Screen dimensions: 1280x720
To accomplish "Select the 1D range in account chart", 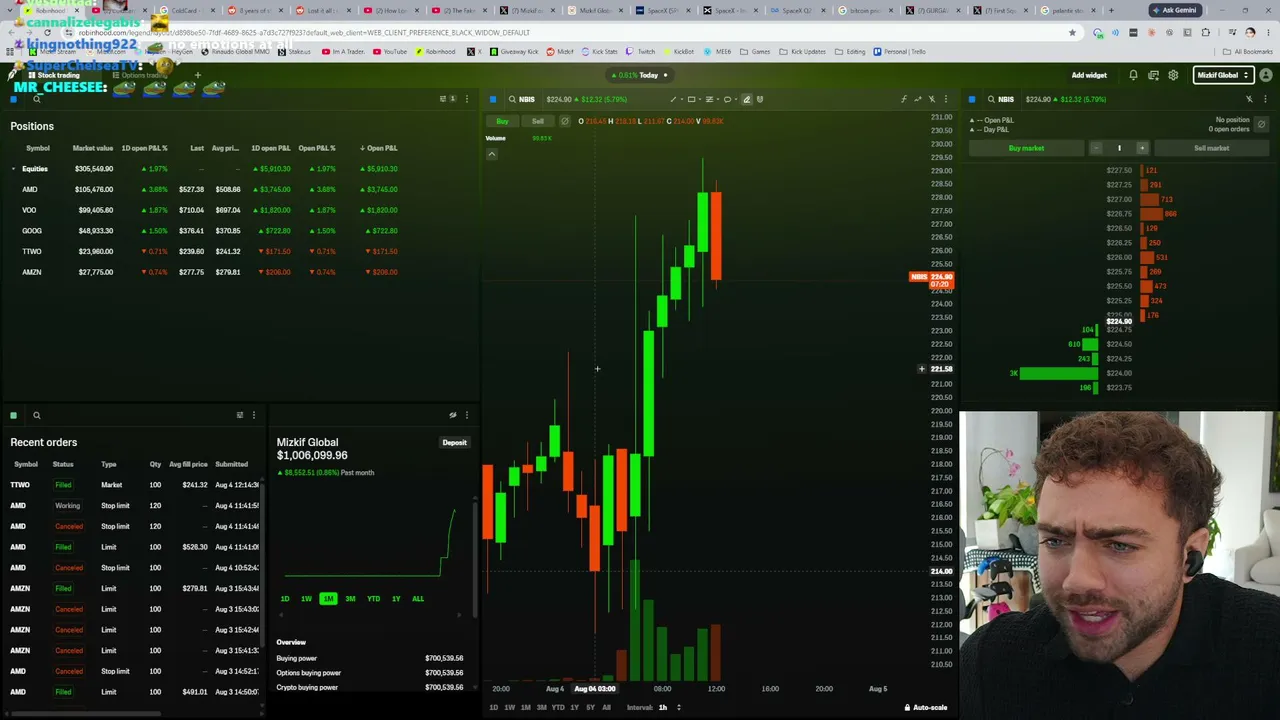I will 285,599.
